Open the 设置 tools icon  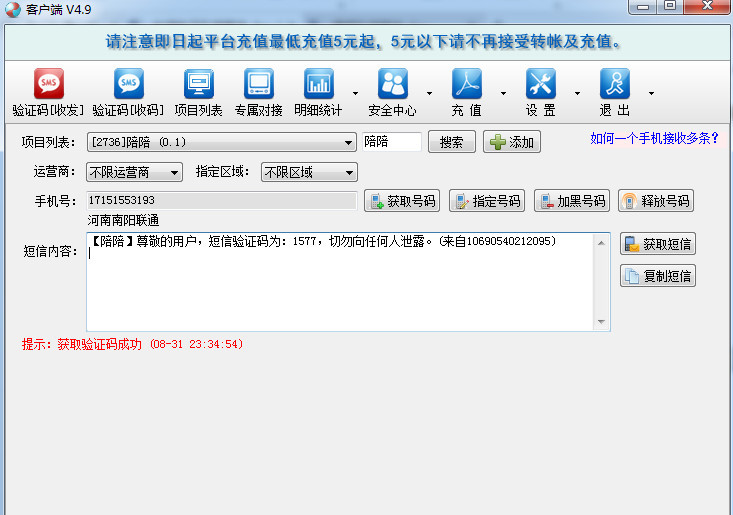pyautogui.click(x=541, y=84)
